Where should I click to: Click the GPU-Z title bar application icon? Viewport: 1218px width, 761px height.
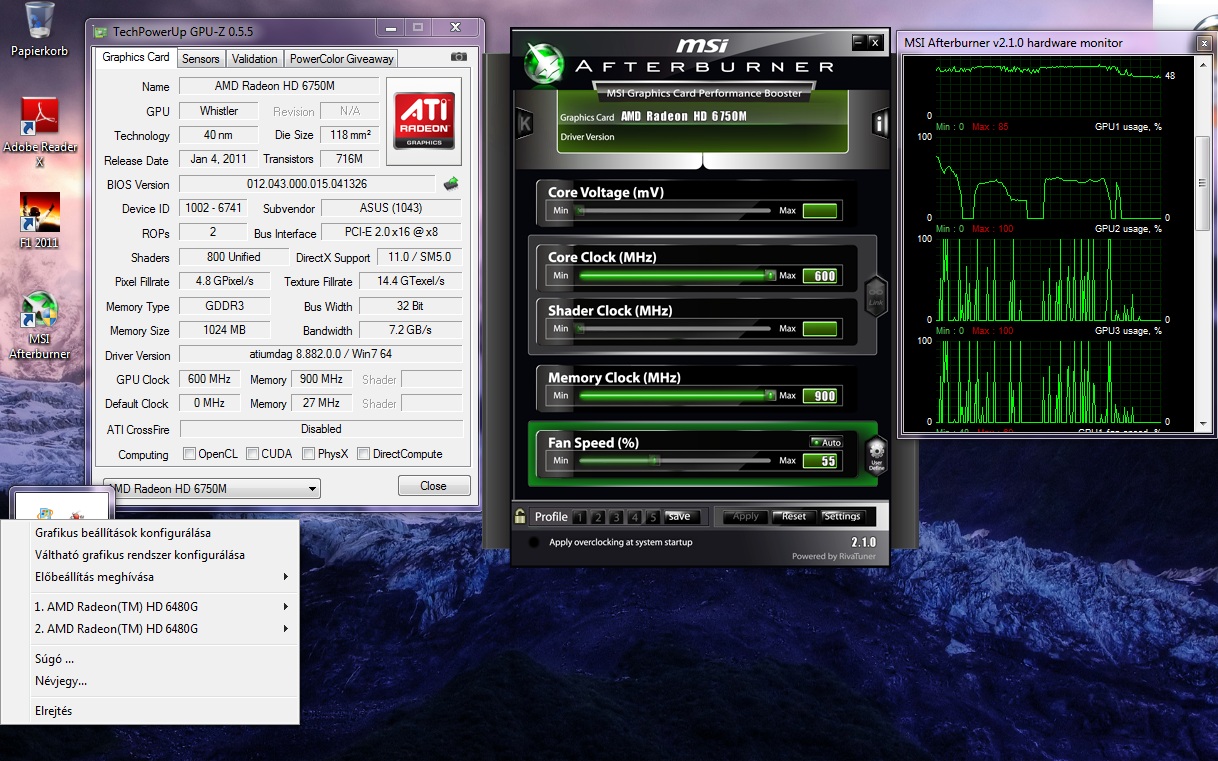100,31
